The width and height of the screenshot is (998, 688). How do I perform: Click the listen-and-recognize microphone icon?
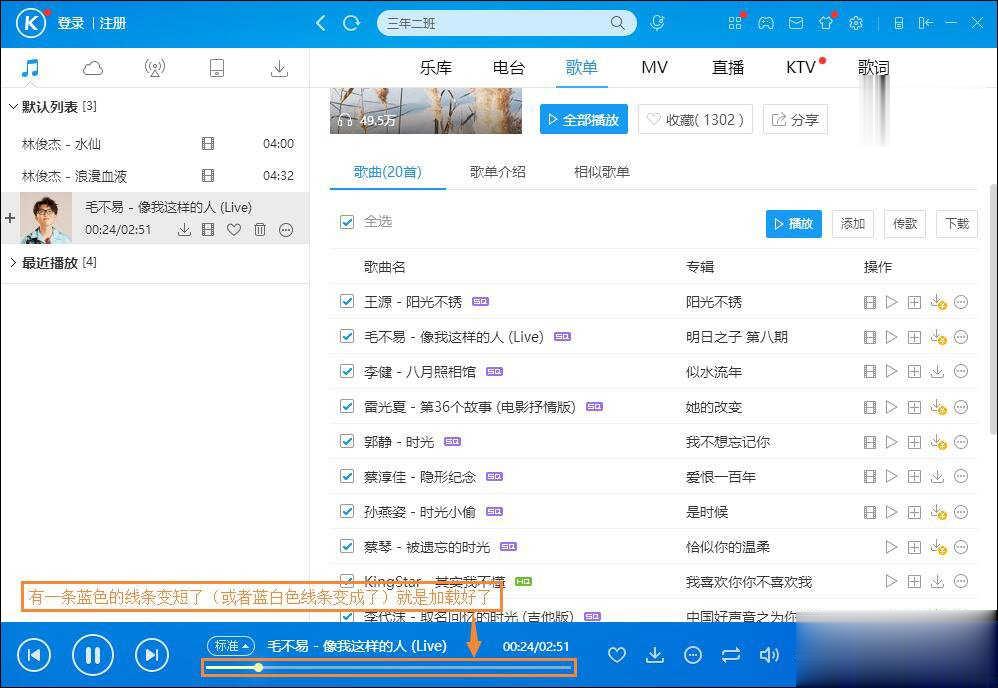(657, 22)
